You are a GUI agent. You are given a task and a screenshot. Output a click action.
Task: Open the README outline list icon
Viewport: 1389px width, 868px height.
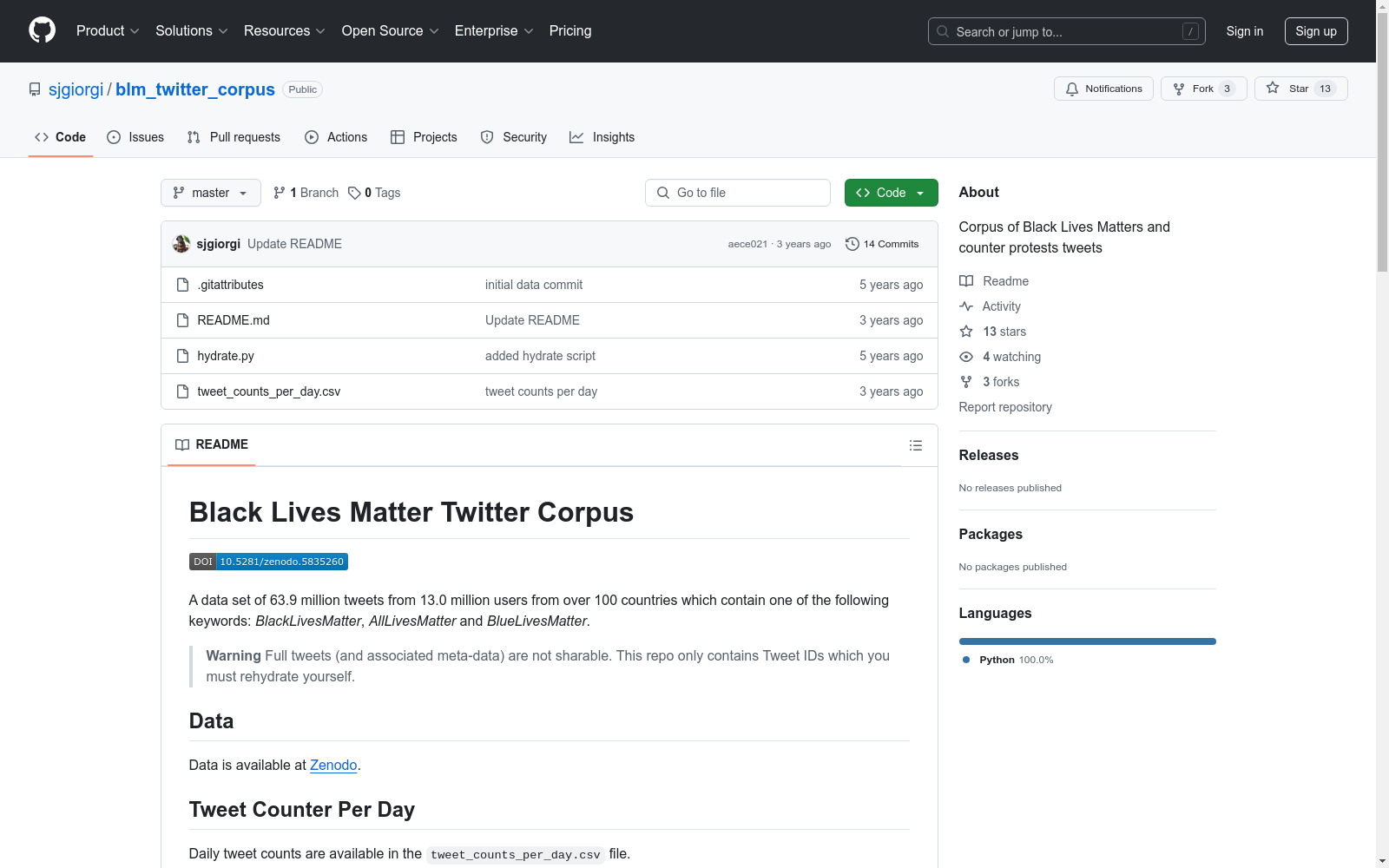coord(916,445)
